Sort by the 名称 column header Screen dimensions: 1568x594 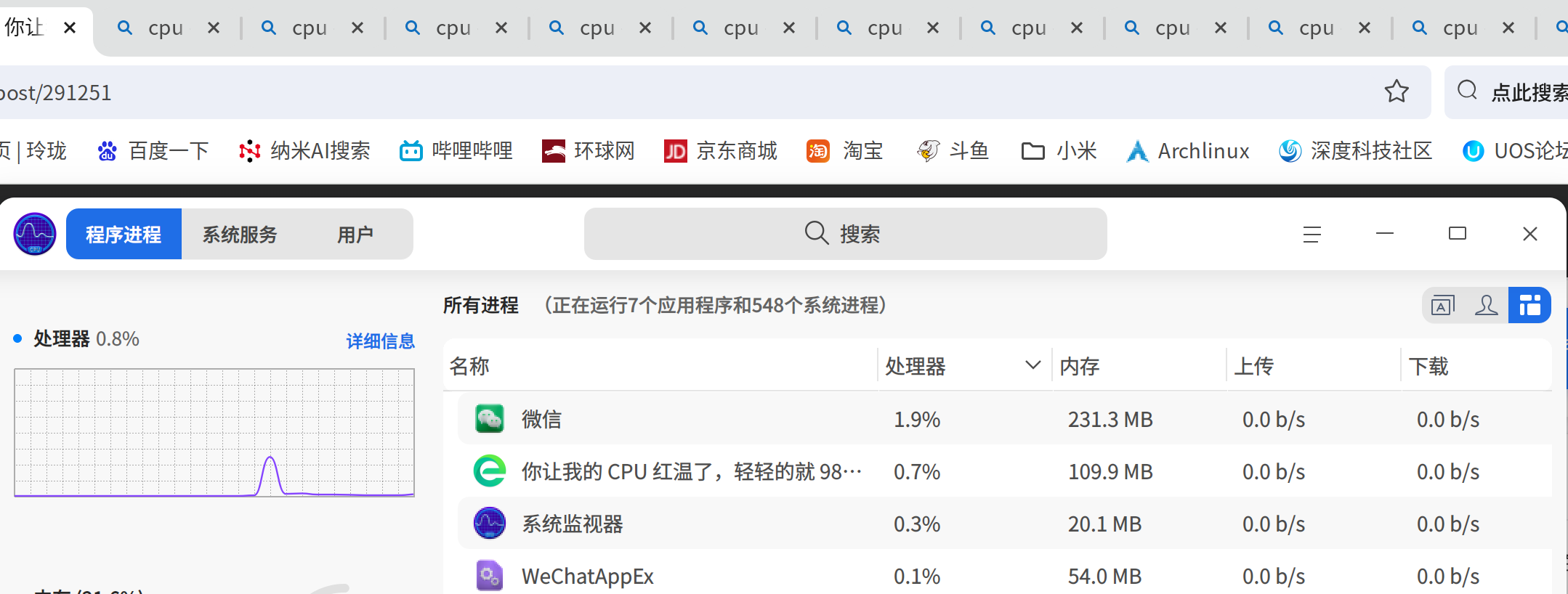[x=660, y=366]
